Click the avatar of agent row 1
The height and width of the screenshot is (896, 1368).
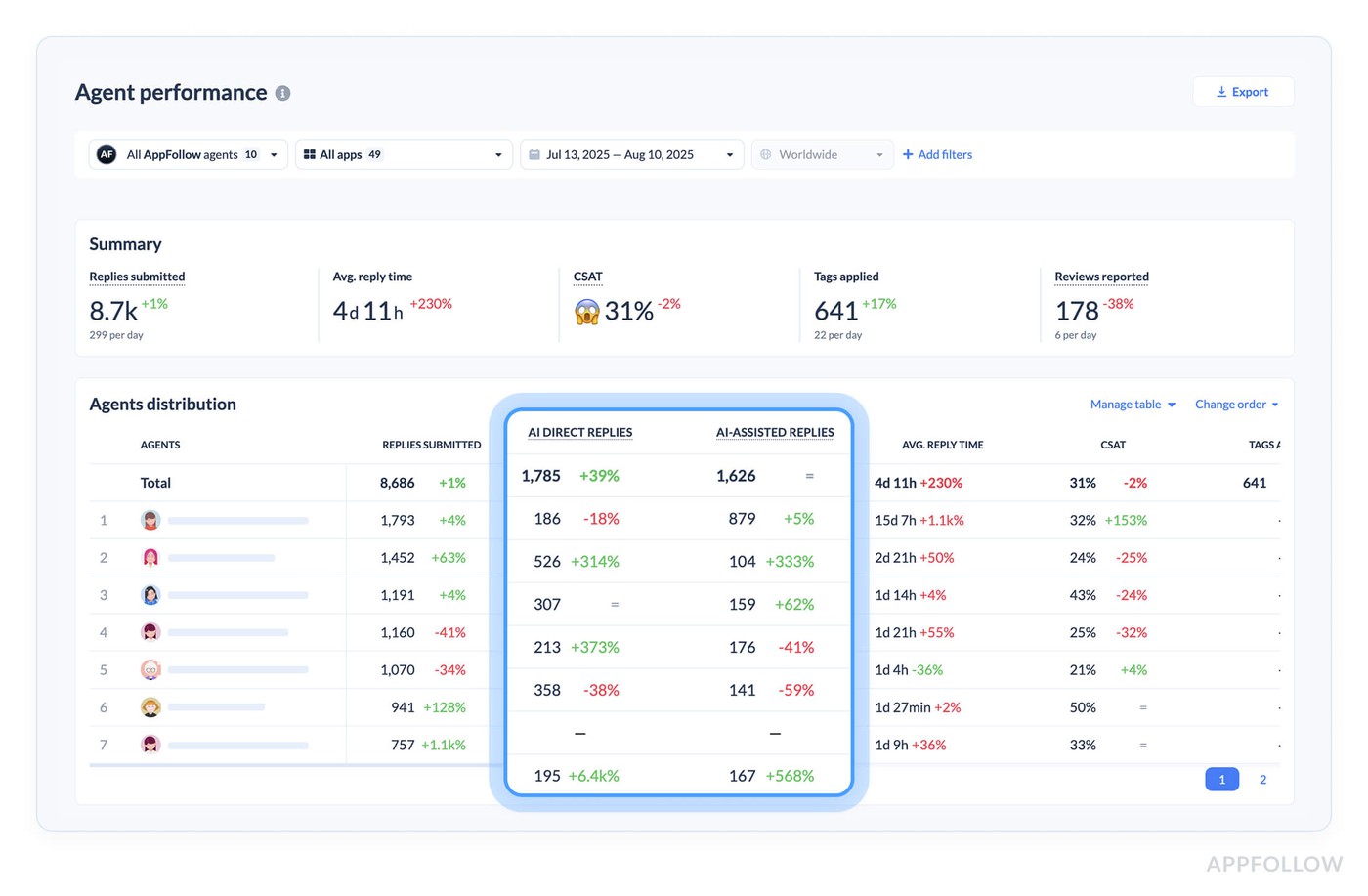150,520
